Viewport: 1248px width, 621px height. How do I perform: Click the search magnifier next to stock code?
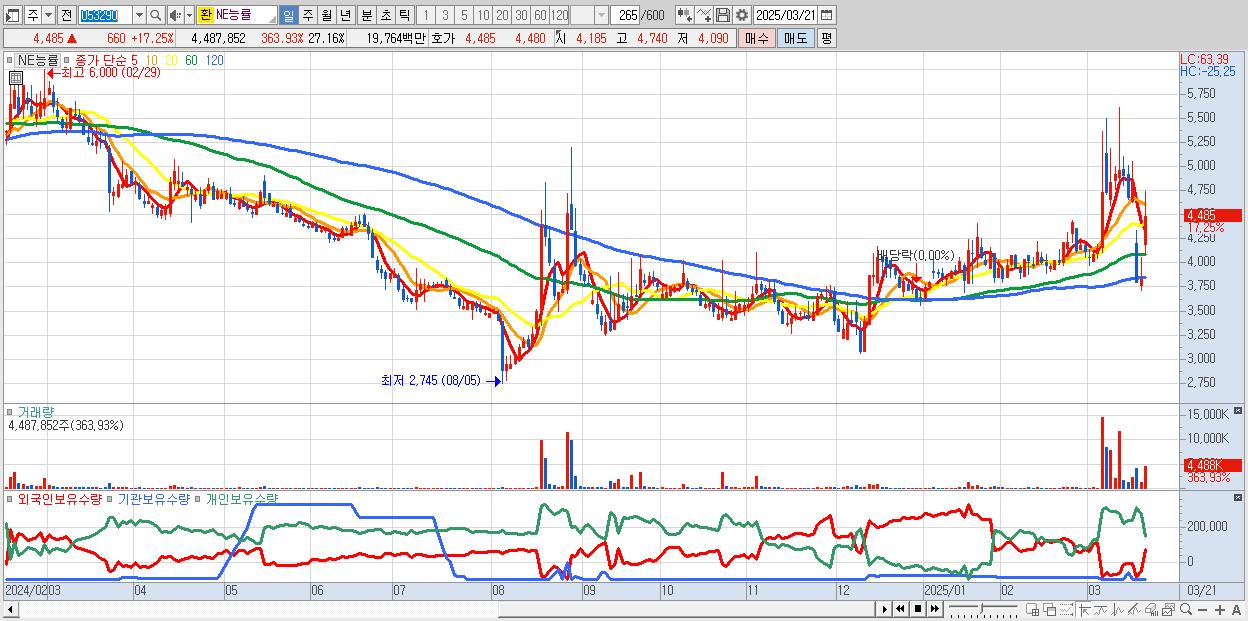(x=157, y=15)
